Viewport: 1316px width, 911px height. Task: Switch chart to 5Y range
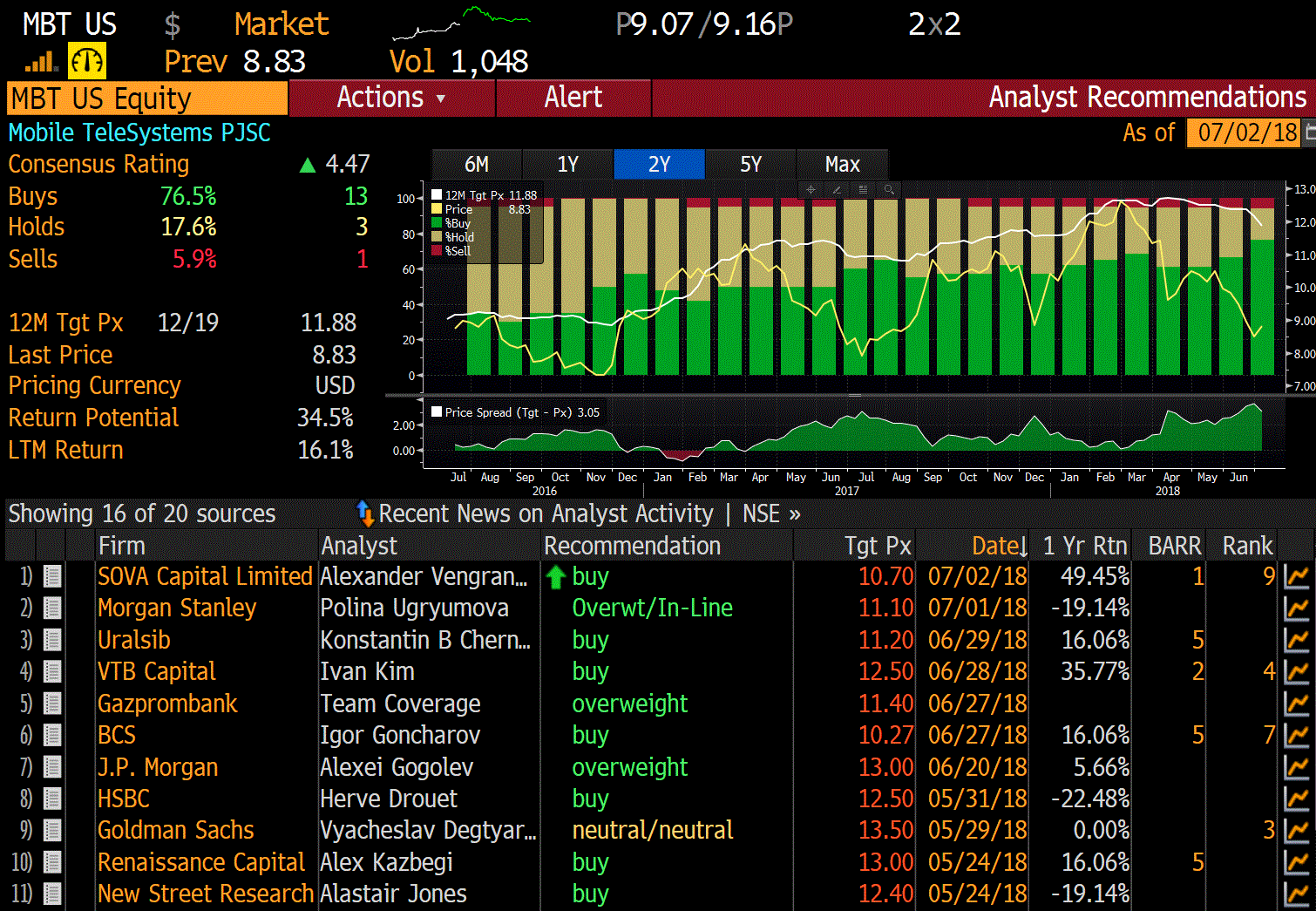click(x=751, y=164)
